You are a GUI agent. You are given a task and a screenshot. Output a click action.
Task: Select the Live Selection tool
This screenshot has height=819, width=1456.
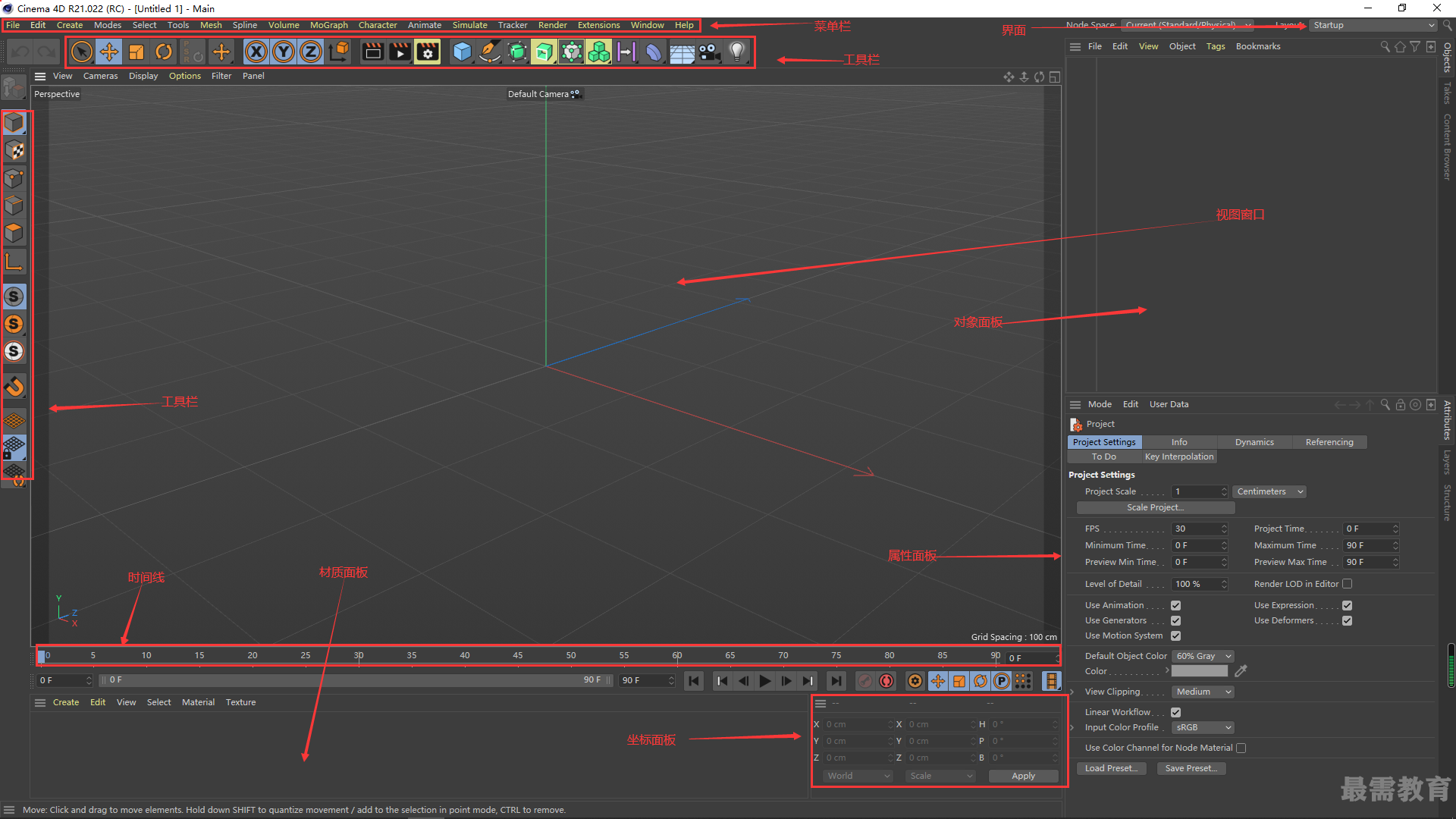click(81, 52)
